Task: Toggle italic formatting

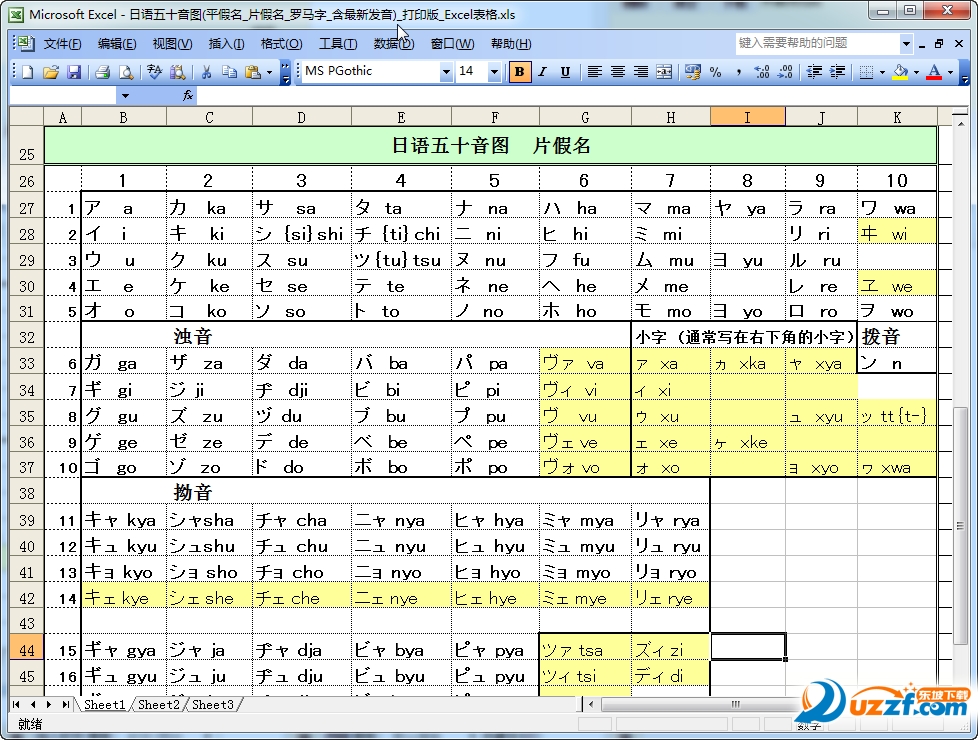Action: pos(542,72)
